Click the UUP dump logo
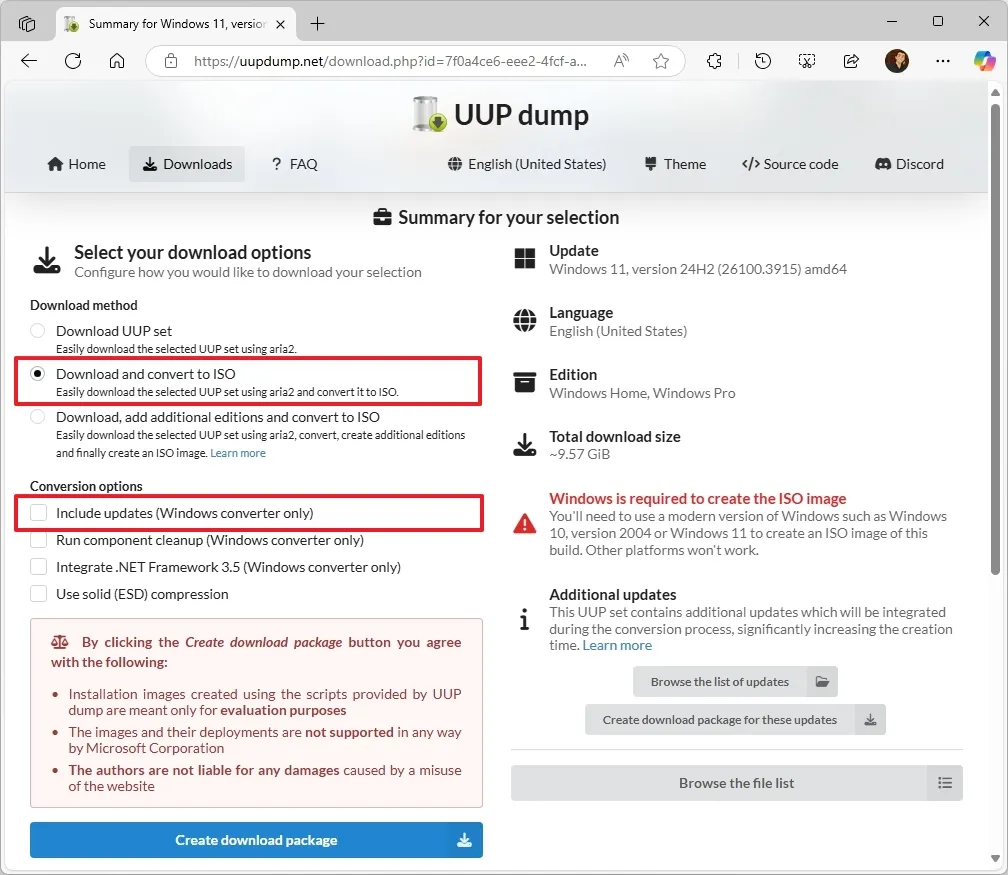1008x875 pixels. tap(427, 114)
